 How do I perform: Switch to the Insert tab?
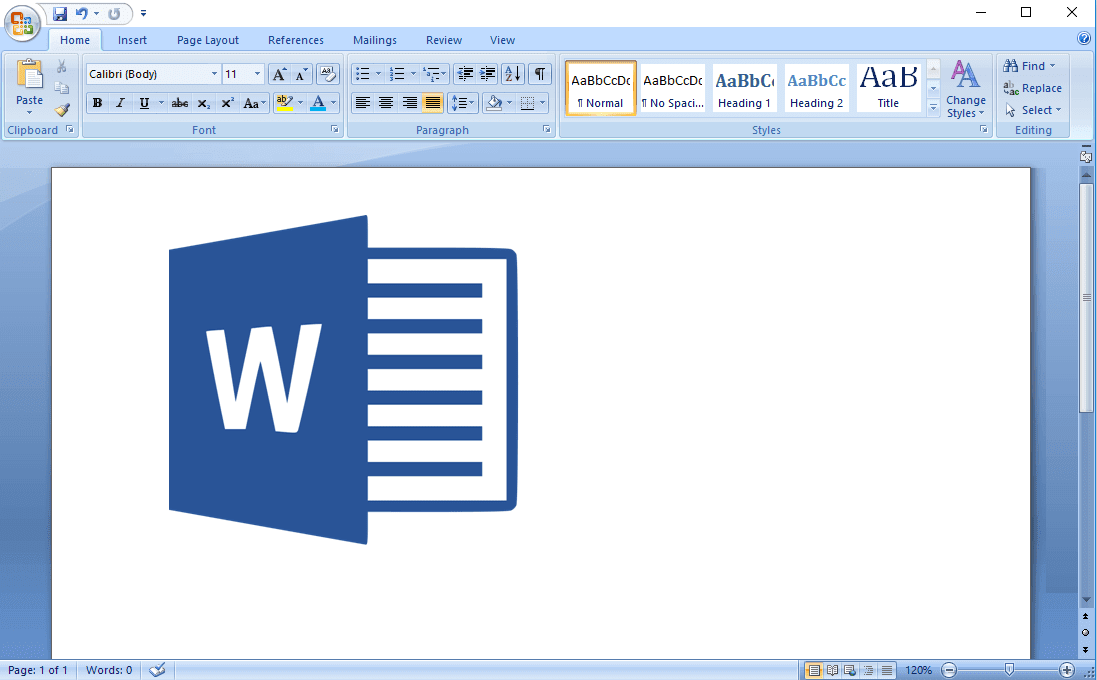tap(132, 40)
